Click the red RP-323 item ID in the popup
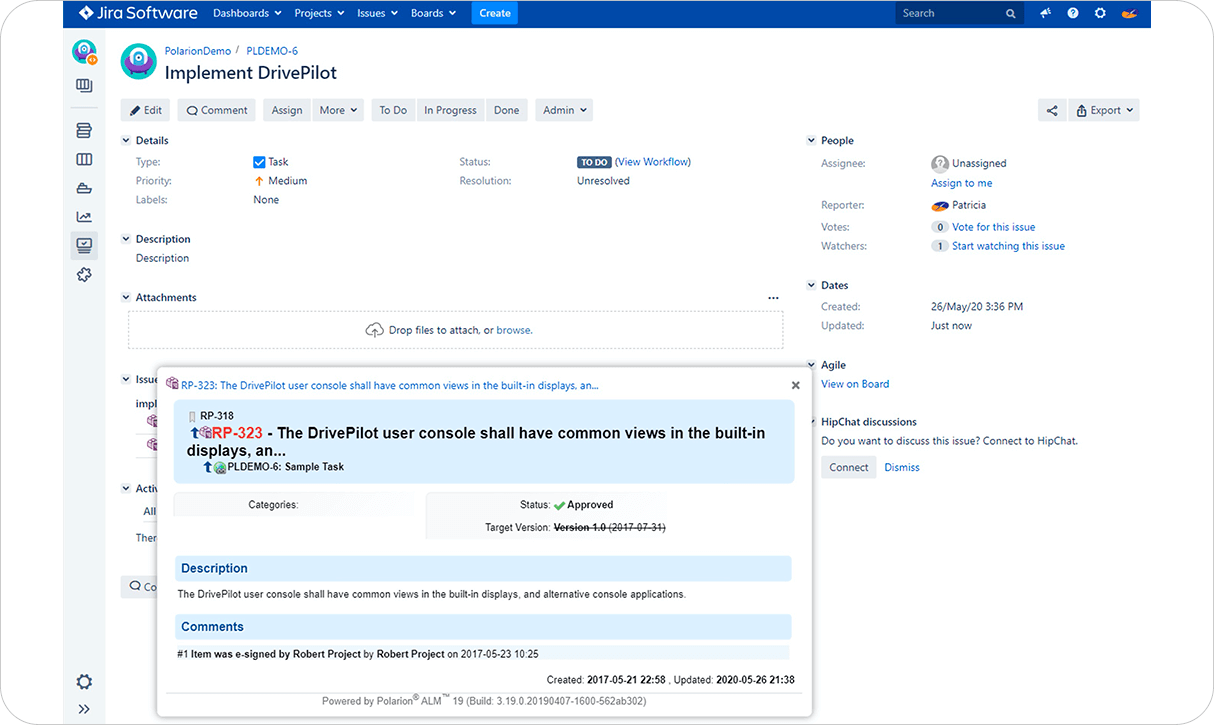The width and height of the screenshot is (1214, 725). (237, 433)
